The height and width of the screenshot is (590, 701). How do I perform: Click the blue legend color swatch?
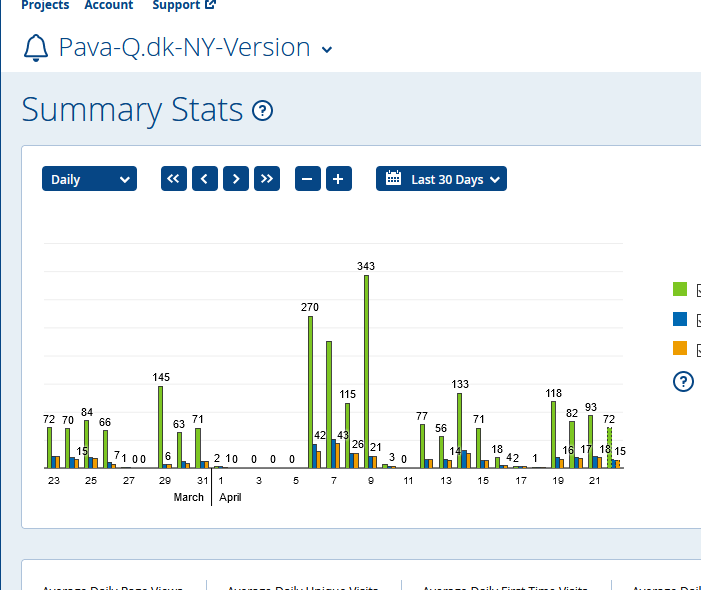(x=680, y=319)
